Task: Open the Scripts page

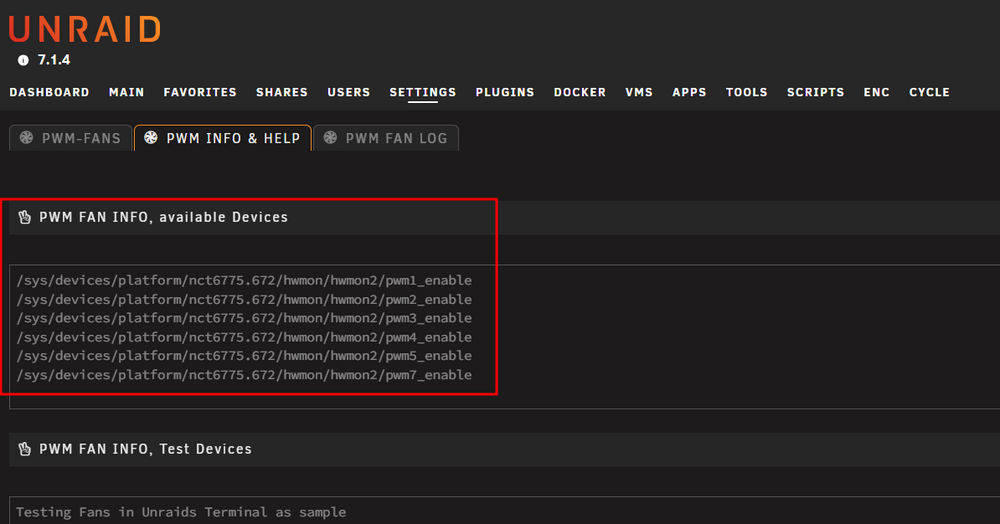Action: [816, 92]
